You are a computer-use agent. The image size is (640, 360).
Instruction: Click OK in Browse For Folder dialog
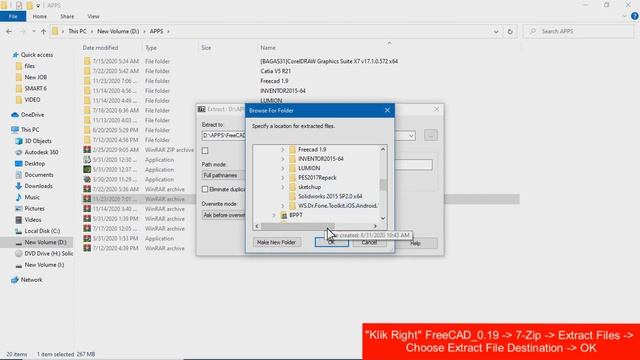[331, 242]
